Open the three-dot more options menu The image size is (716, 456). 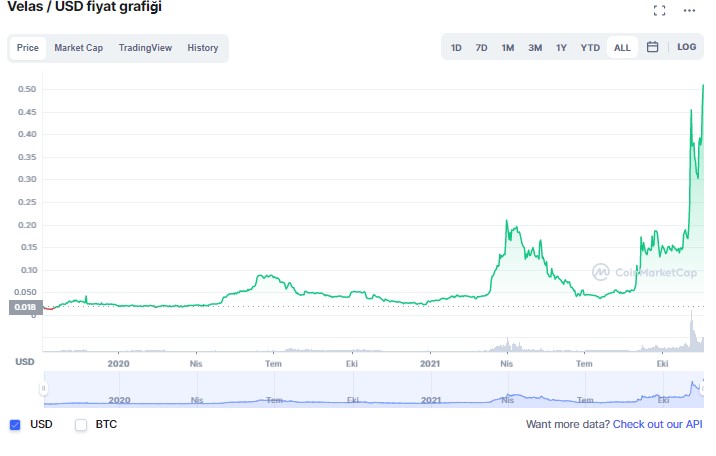click(x=689, y=10)
